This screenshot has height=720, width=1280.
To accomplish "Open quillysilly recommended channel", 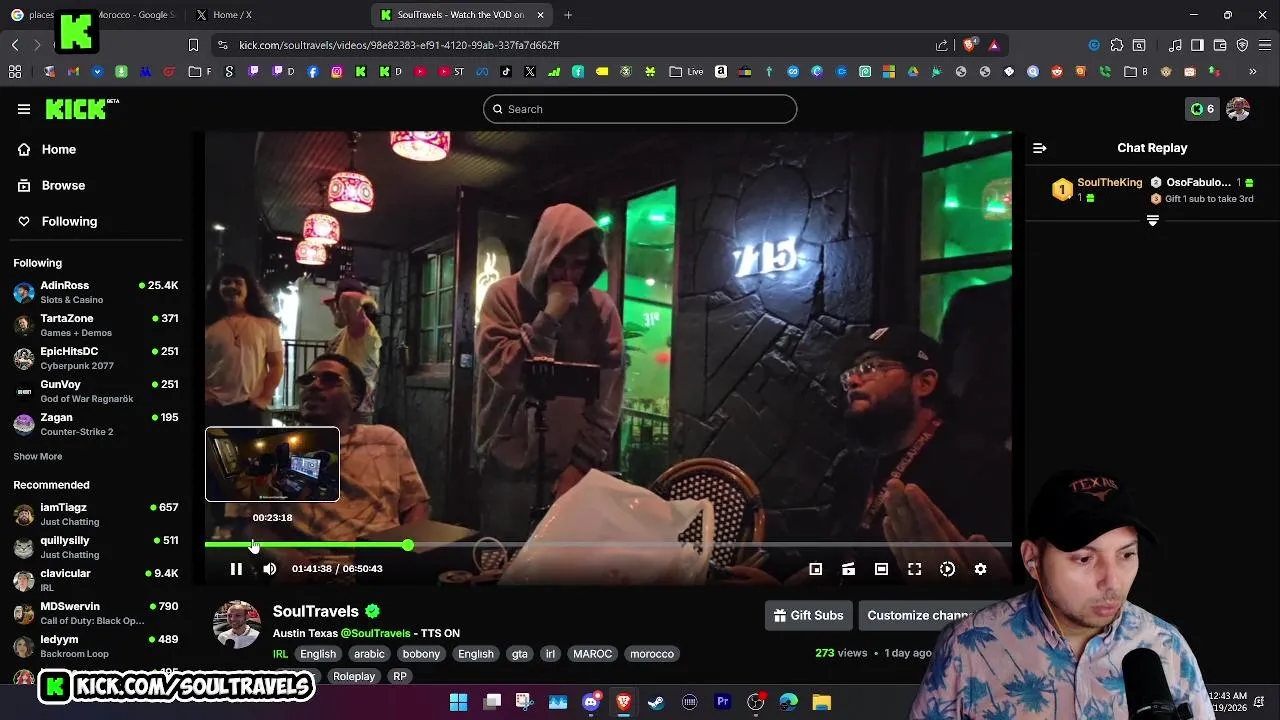I will click(96, 547).
